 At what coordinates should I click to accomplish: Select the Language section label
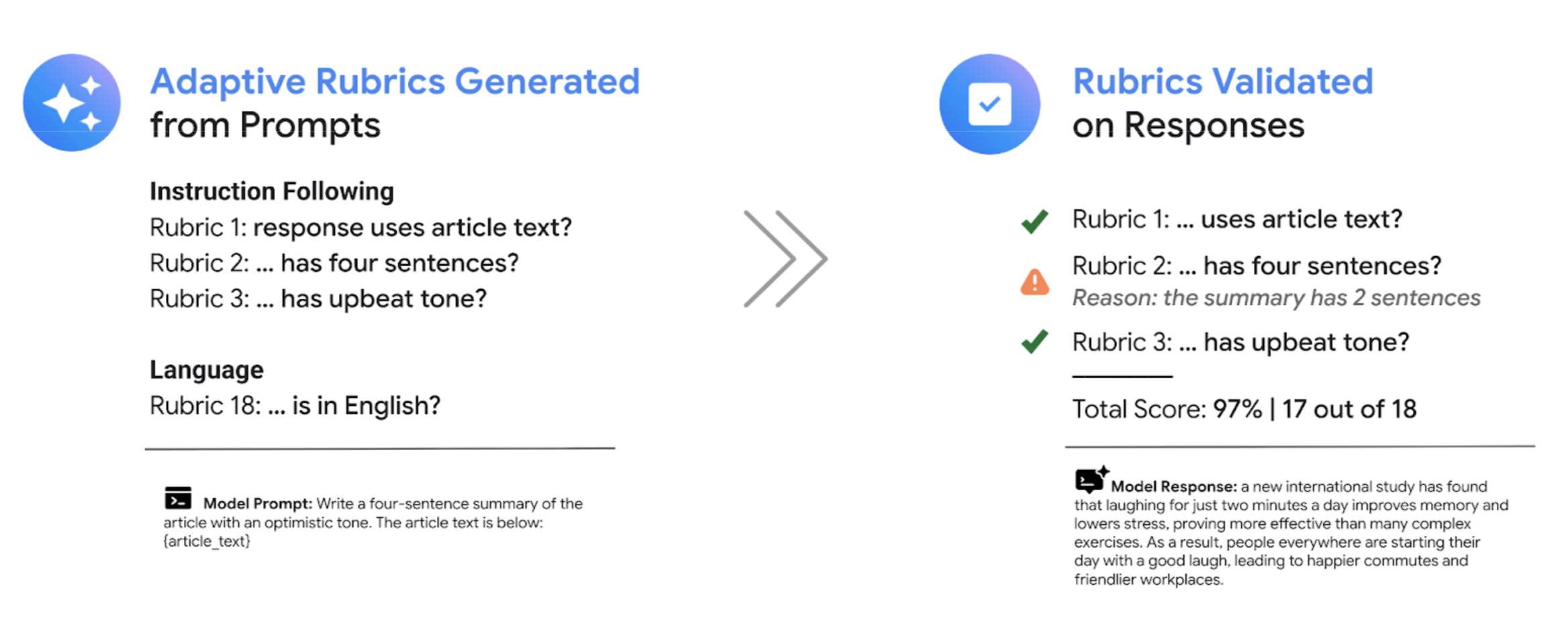(x=207, y=370)
